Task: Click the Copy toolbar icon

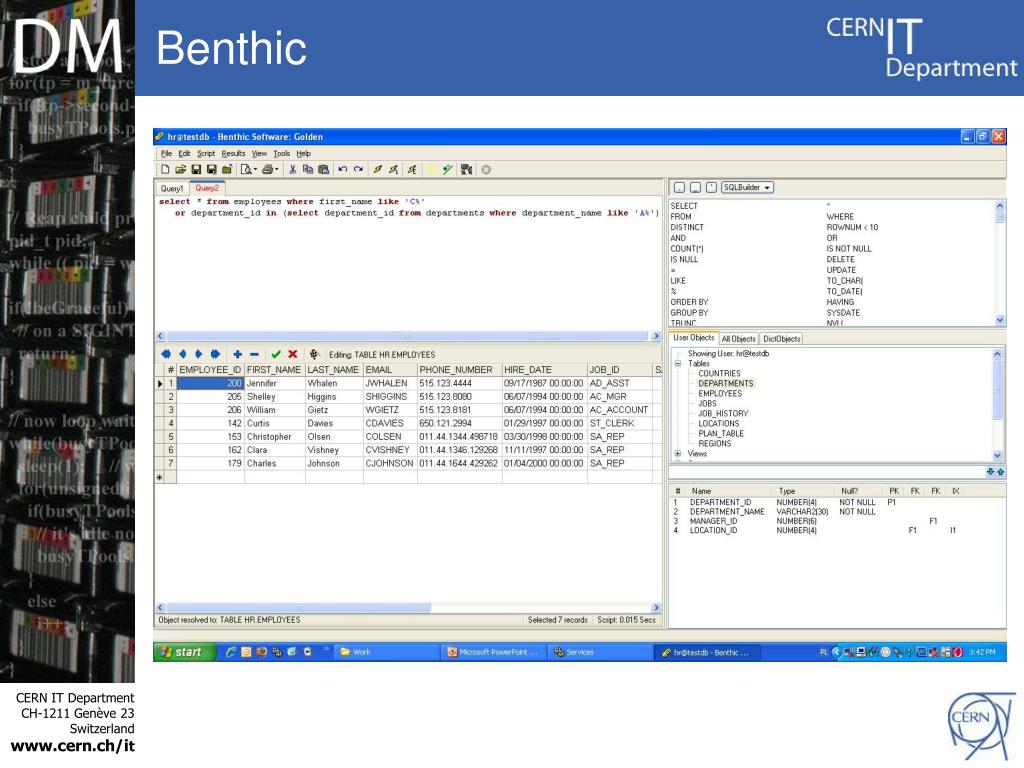Action: coord(308,170)
